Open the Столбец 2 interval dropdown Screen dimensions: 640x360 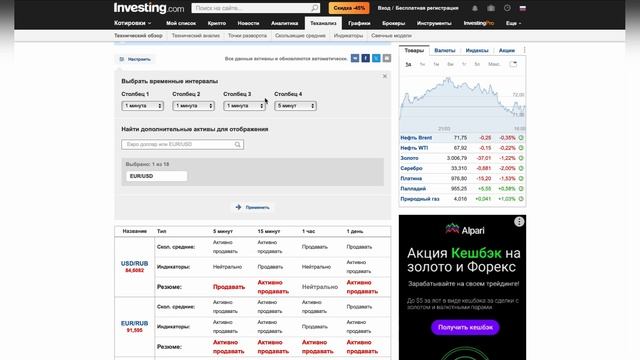tap(193, 106)
